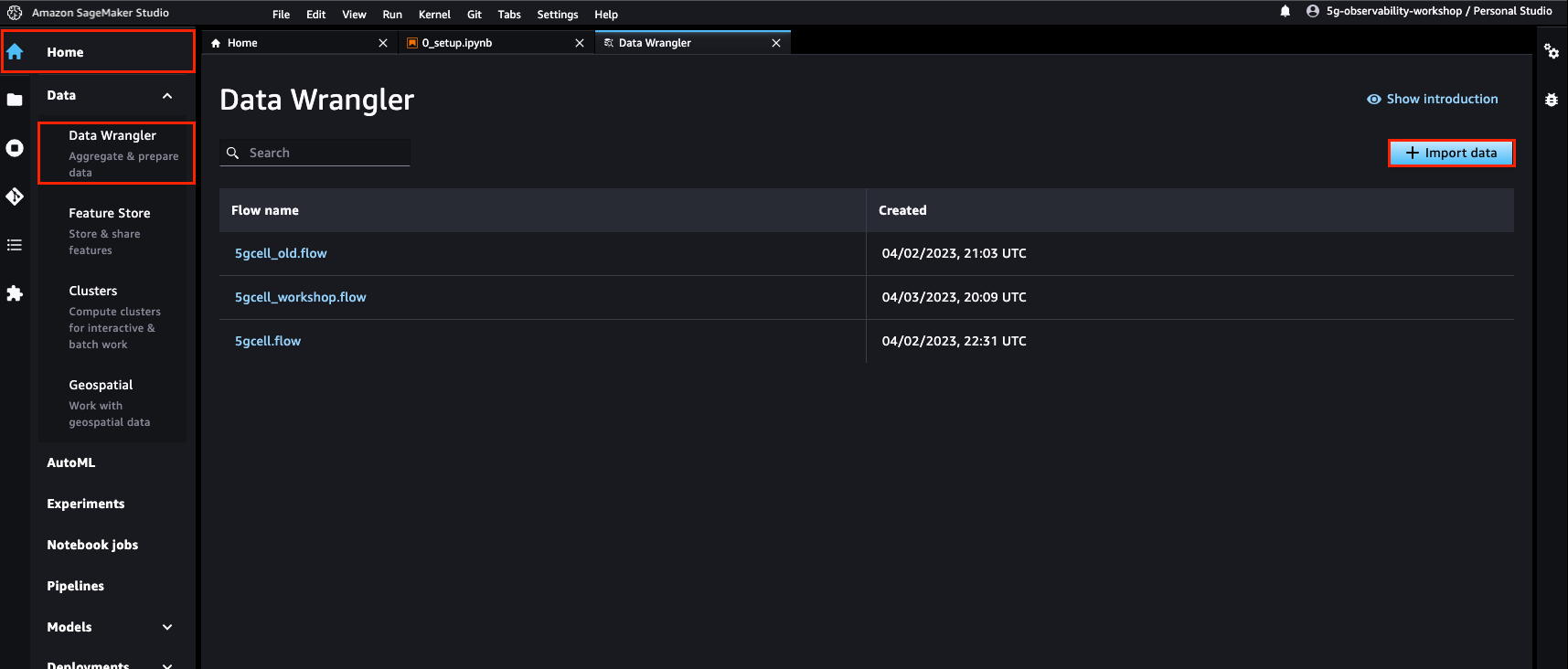
Task: Open Running Terminals and Kernels icon
Action: tap(15, 148)
